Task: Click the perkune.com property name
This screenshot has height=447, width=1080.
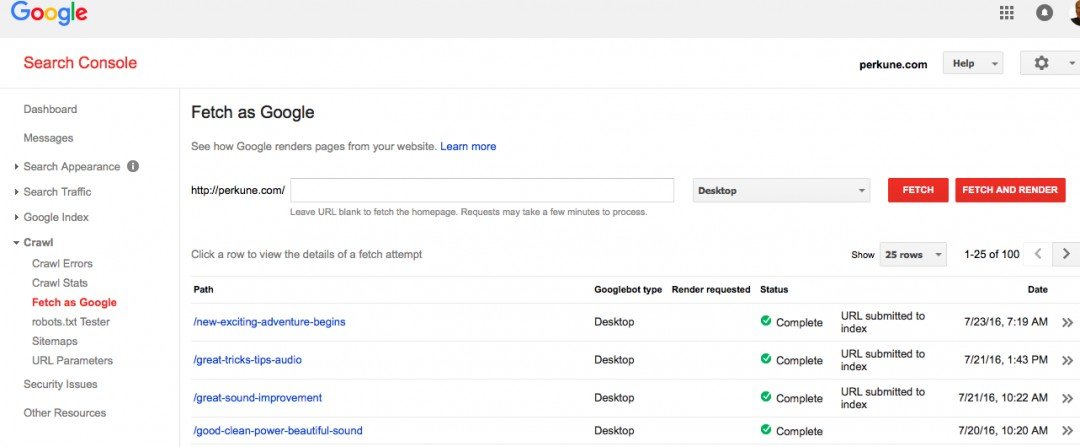Action: point(893,65)
